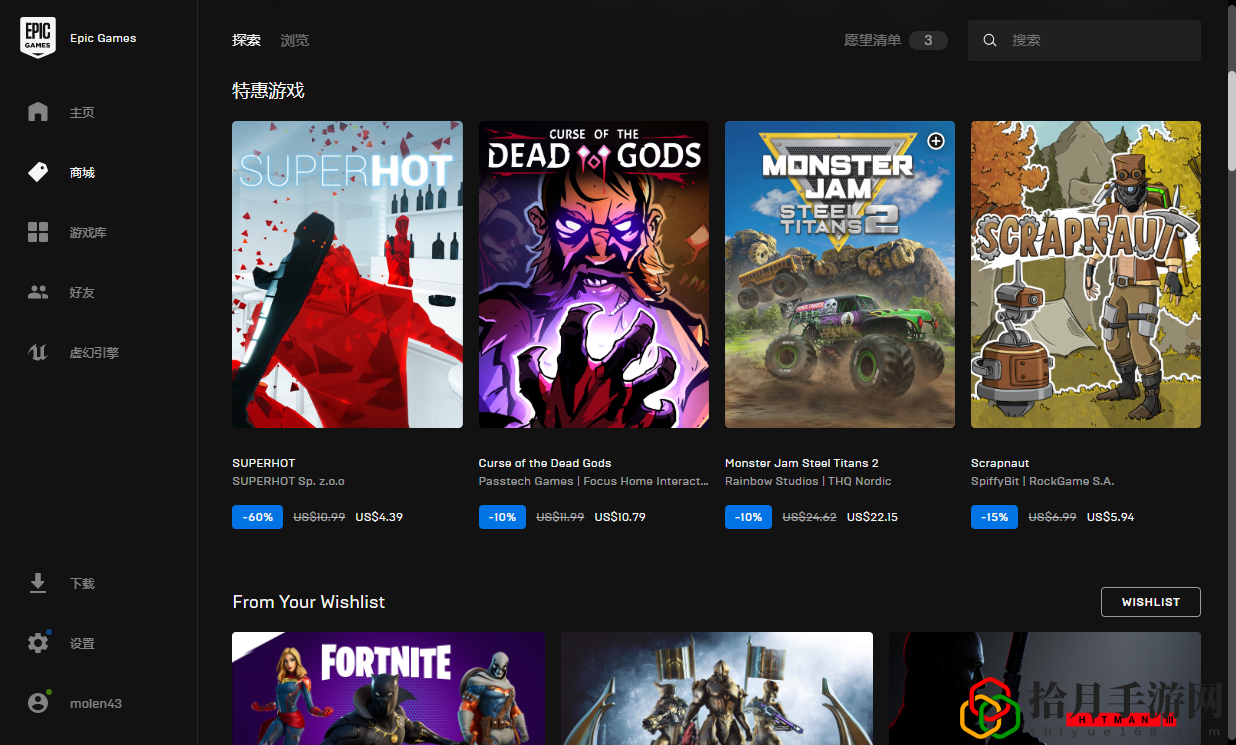Click the 虚幻引擎 sidebar label
This screenshot has width=1236, height=745.
[x=94, y=353]
